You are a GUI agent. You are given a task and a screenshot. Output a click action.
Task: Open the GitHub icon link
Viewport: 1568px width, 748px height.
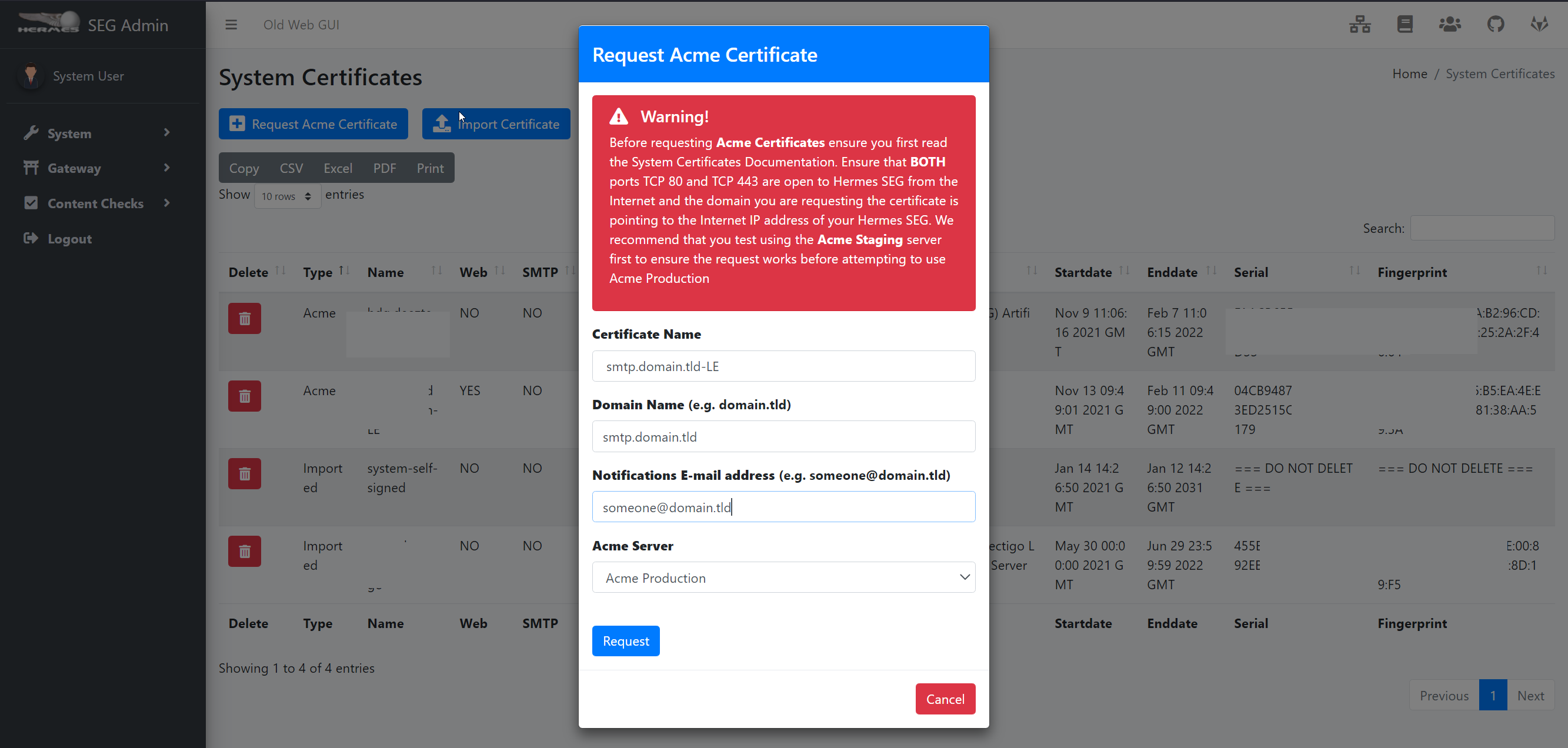click(x=1495, y=25)
